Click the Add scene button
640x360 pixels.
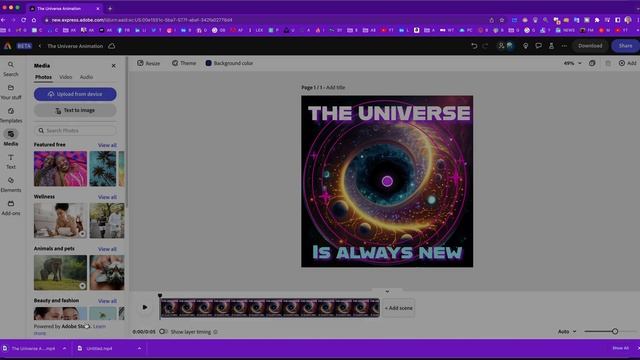[x=398, y=308]
